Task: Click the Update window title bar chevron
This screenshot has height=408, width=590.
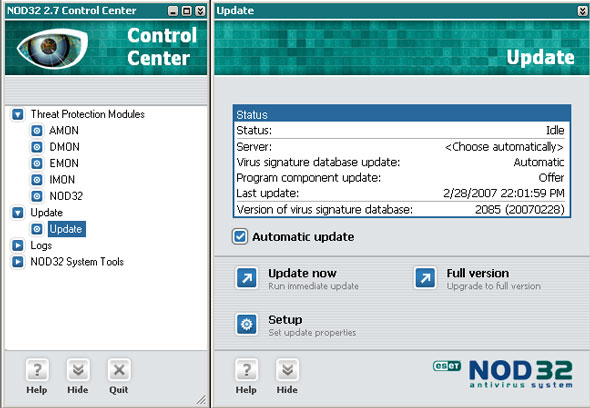Action: click(x=582, y=11)
